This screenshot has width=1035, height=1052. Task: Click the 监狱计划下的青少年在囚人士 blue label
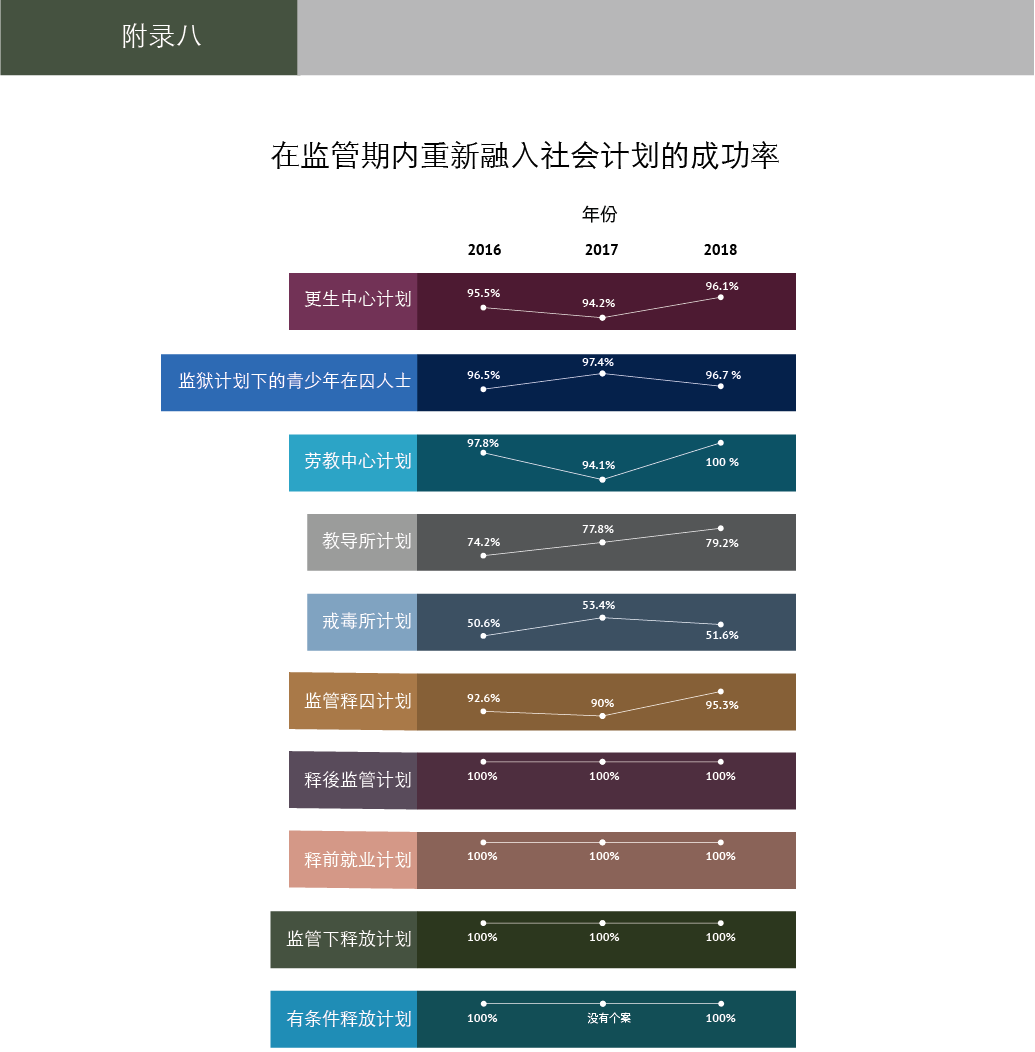tap(290, 382)
